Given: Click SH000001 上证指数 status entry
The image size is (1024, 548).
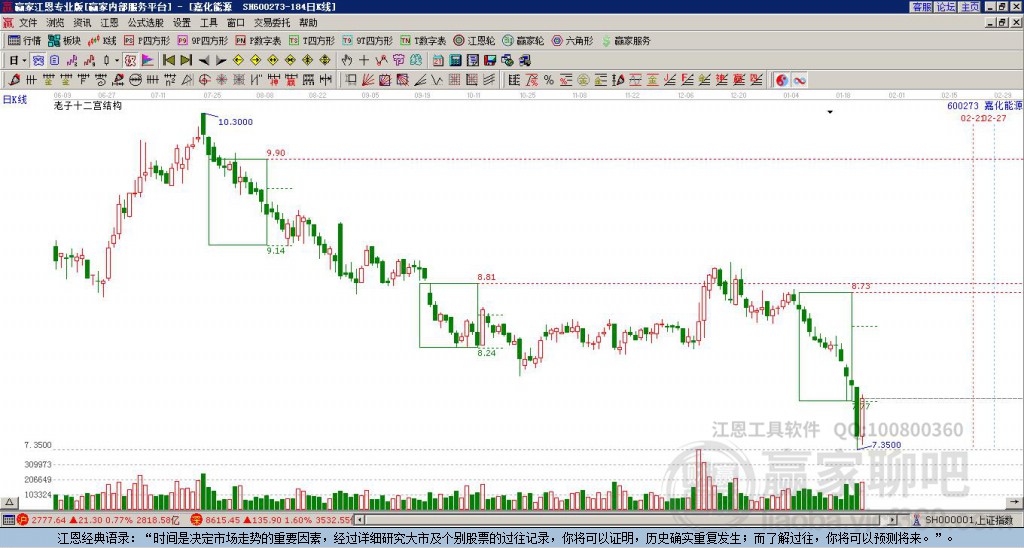Looking at the screenshot, I should click(x=968, y=521).
